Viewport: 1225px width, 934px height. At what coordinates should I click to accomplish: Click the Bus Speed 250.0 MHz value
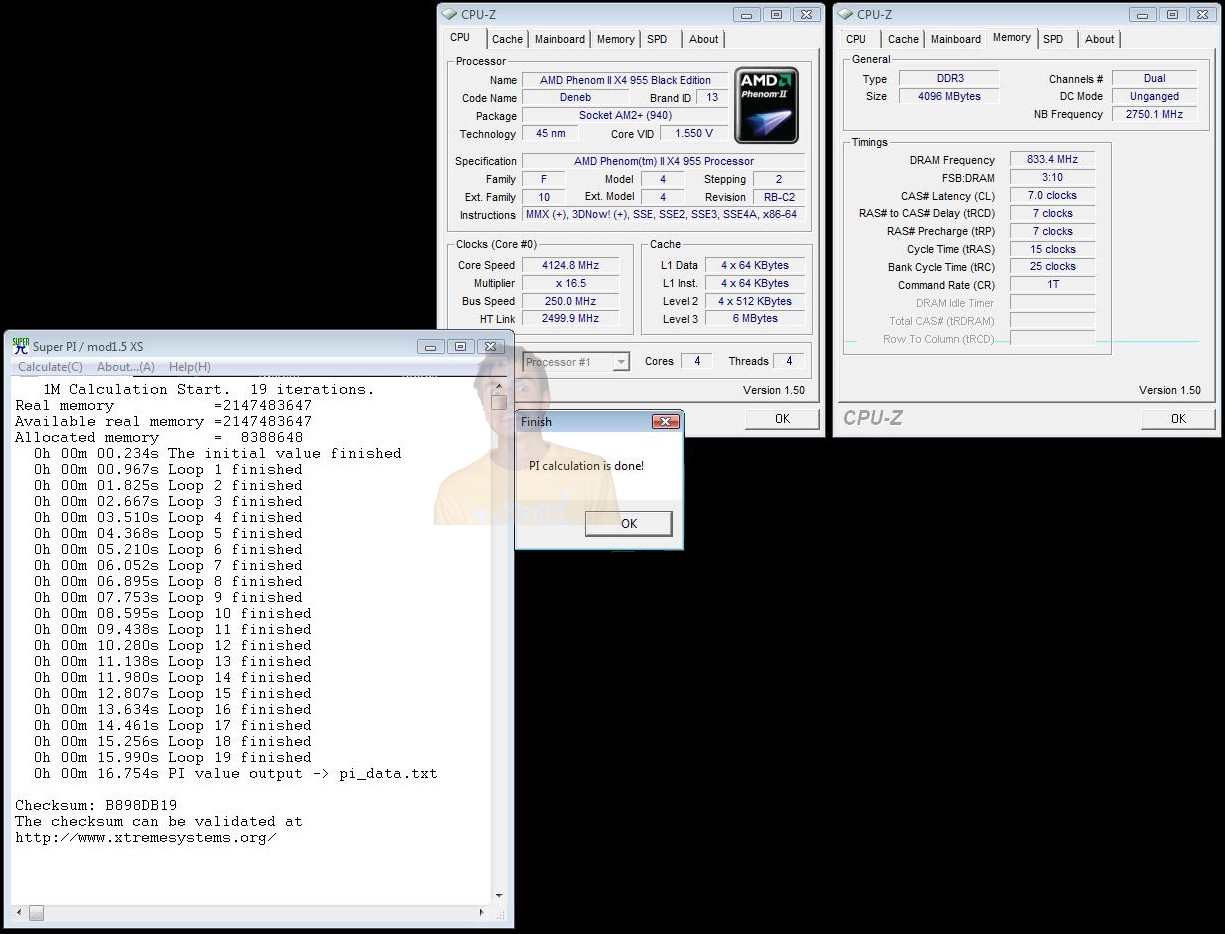coord(570,301)
